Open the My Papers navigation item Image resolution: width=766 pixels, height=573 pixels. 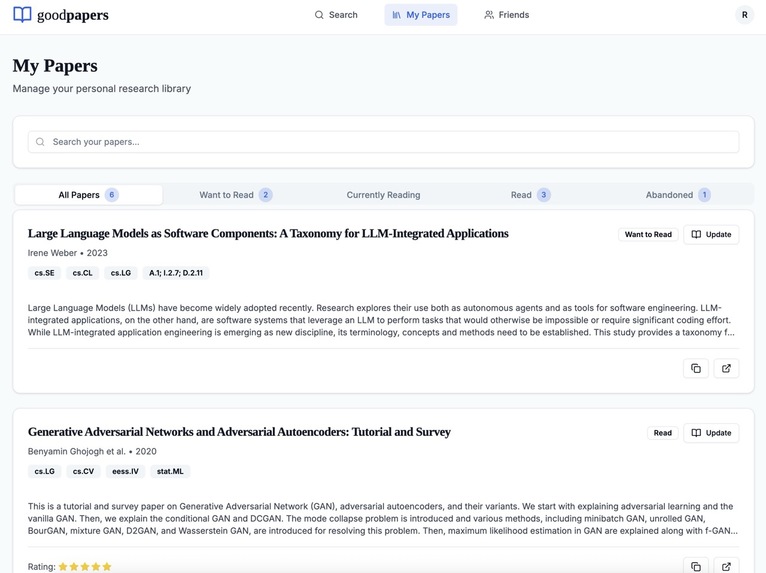(421, 15)
